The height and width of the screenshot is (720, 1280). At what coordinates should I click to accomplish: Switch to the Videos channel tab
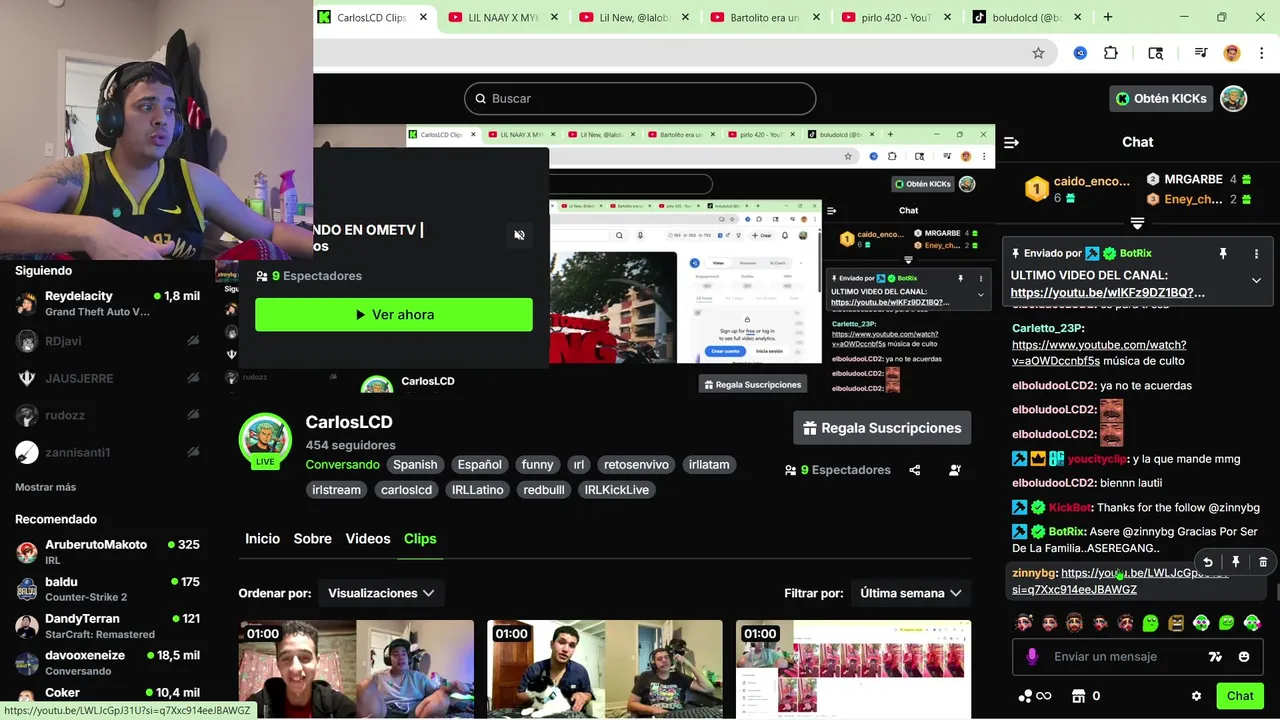[368, 538]
